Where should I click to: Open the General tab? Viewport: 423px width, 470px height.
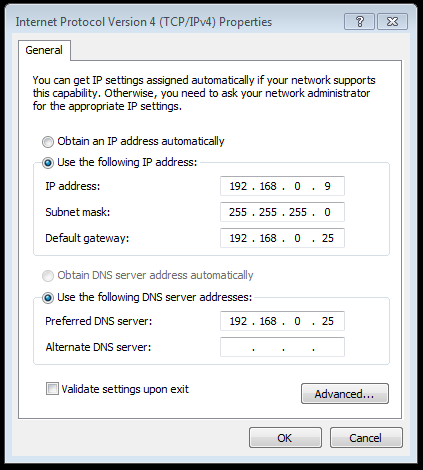point(44,50)
